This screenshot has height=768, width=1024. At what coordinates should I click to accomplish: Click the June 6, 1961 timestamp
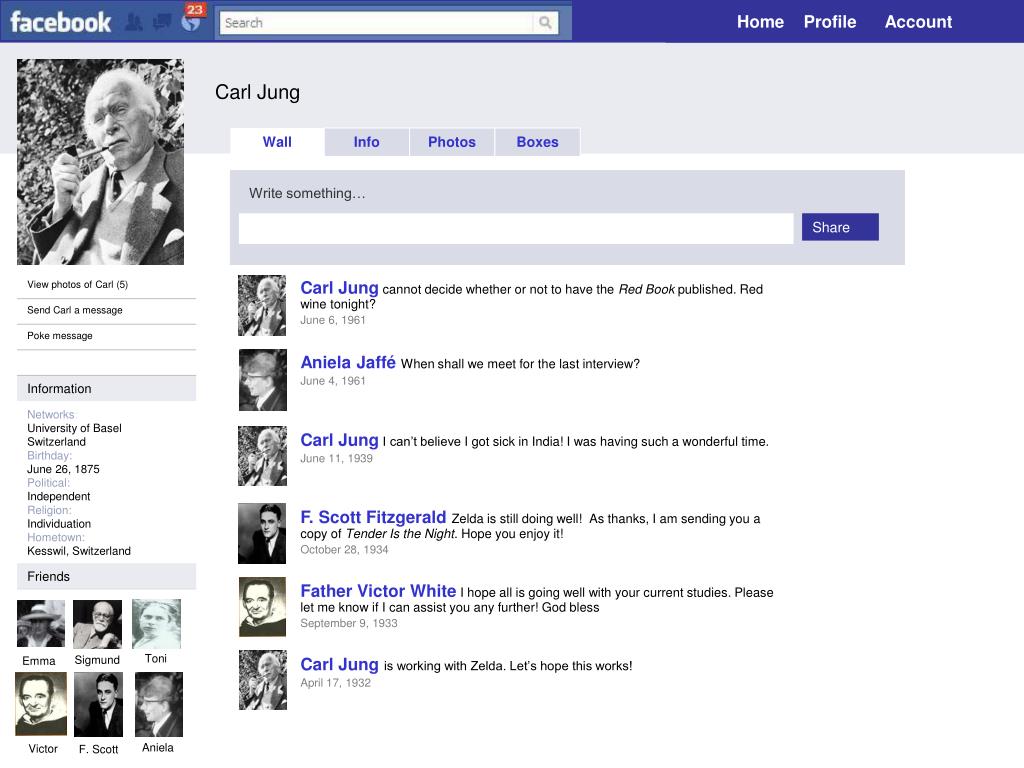tap(333, 320)
